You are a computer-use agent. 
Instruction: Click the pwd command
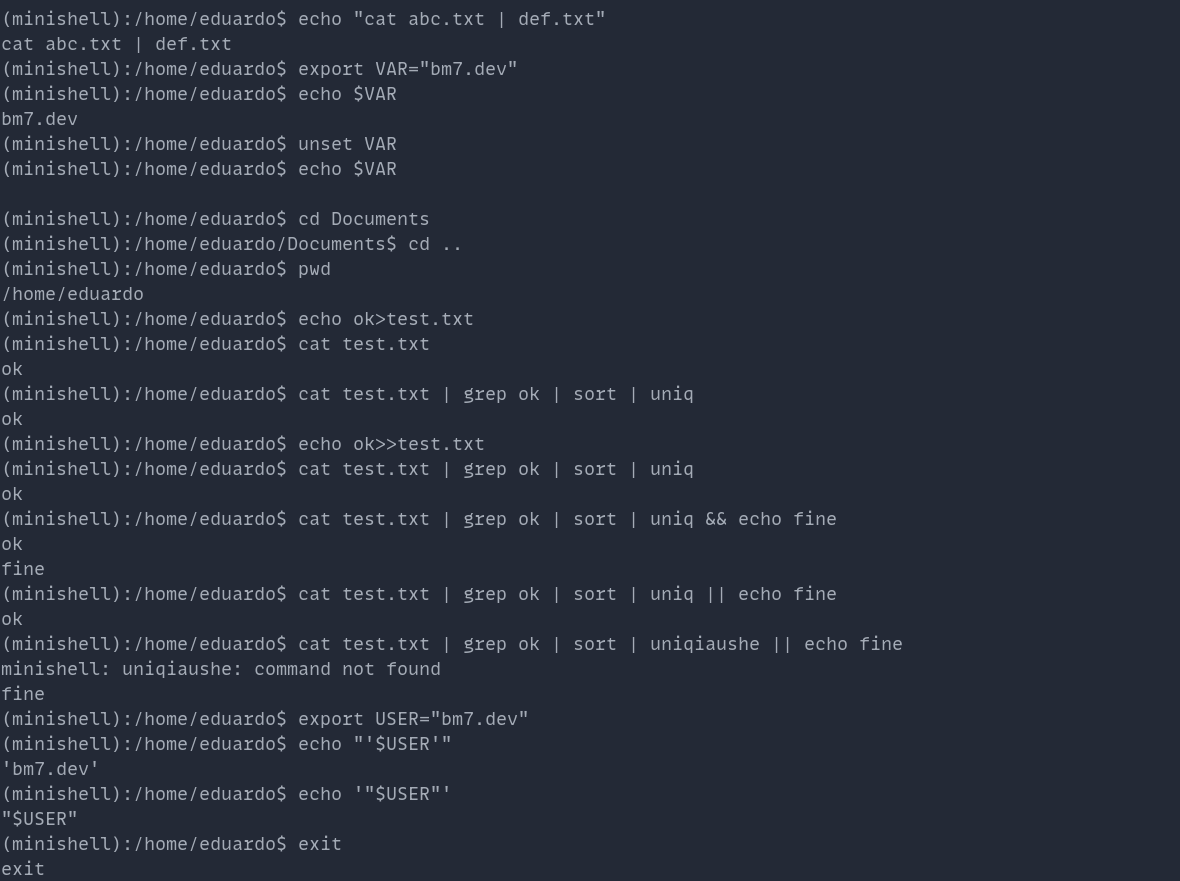pos(315,269)
